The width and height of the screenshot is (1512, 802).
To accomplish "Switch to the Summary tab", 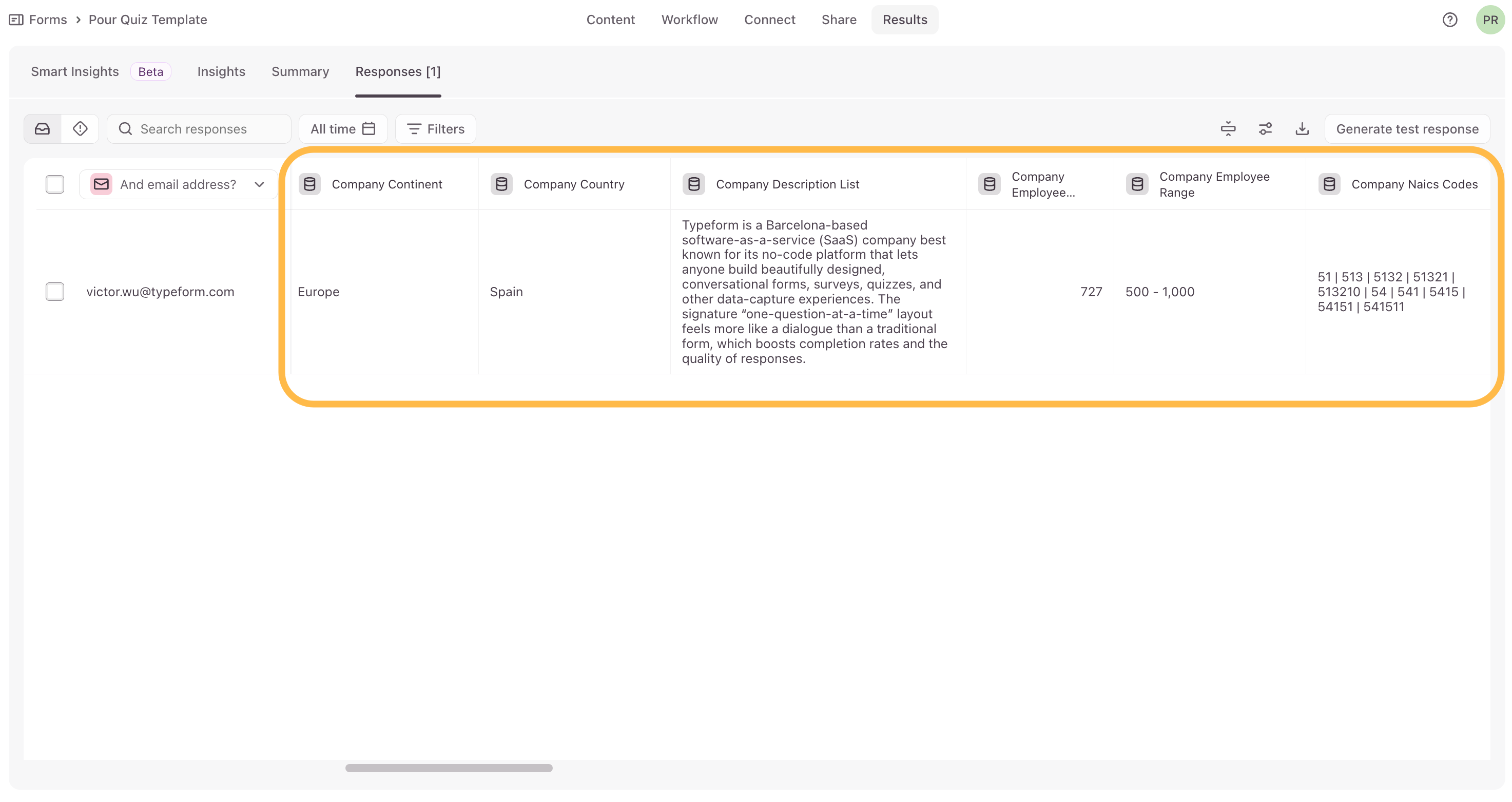I will coord(300,72).
